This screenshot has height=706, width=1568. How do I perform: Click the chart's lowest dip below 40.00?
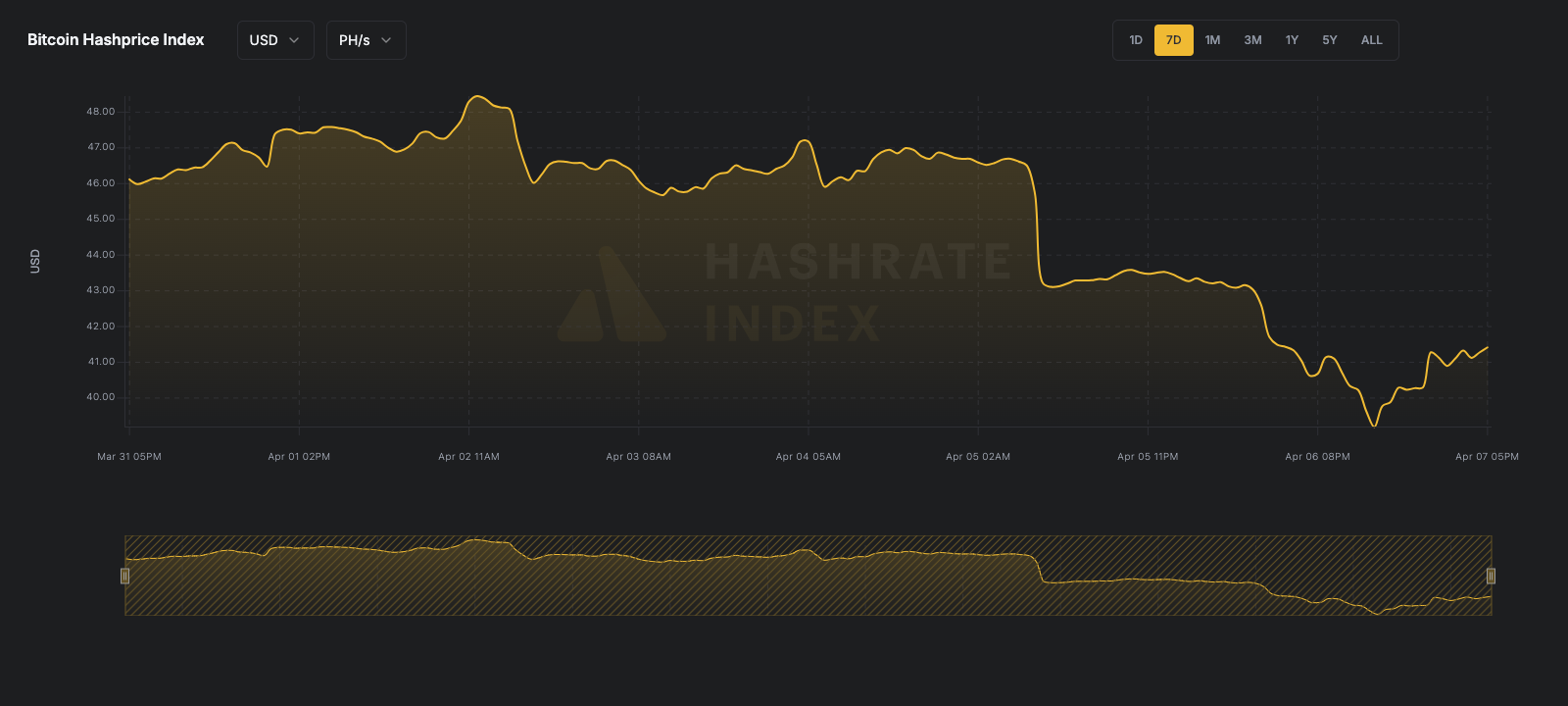tap(1374, 425)
